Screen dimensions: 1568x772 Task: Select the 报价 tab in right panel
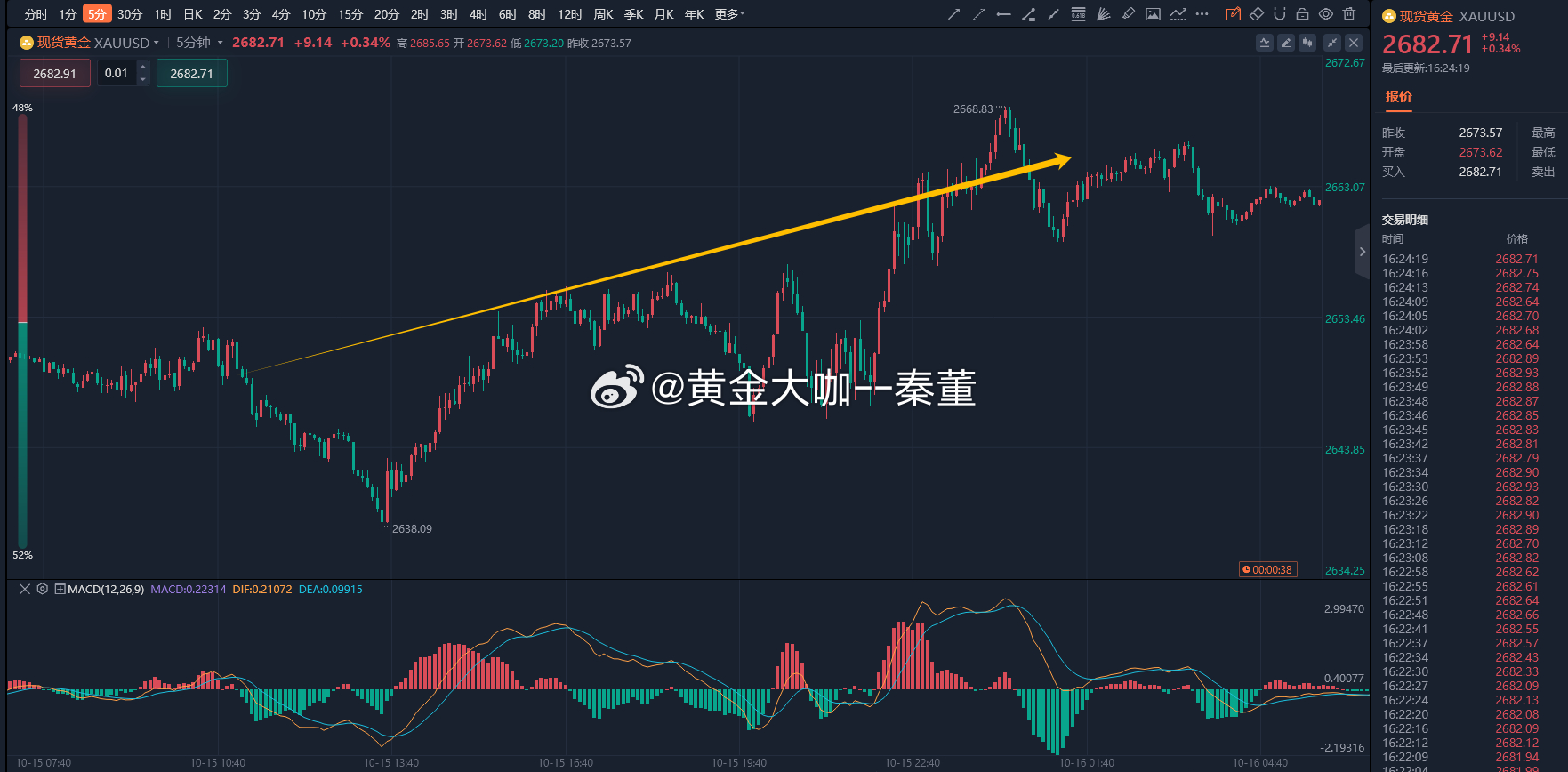tap(1398, 97)
